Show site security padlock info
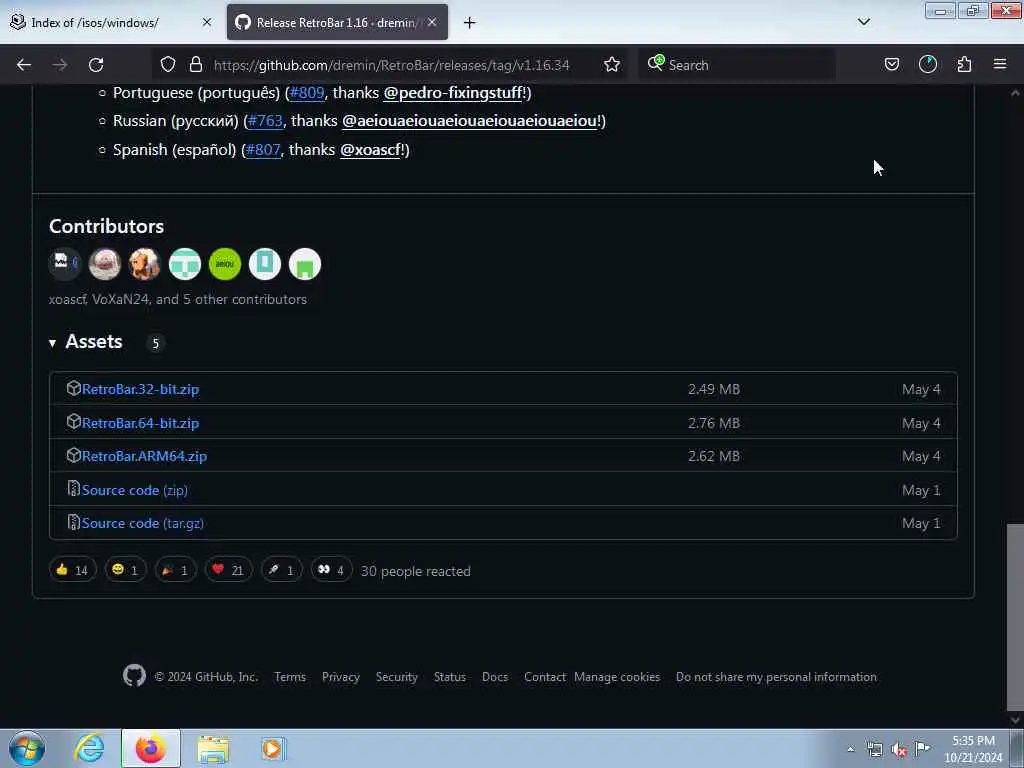 tap(195, 65)
